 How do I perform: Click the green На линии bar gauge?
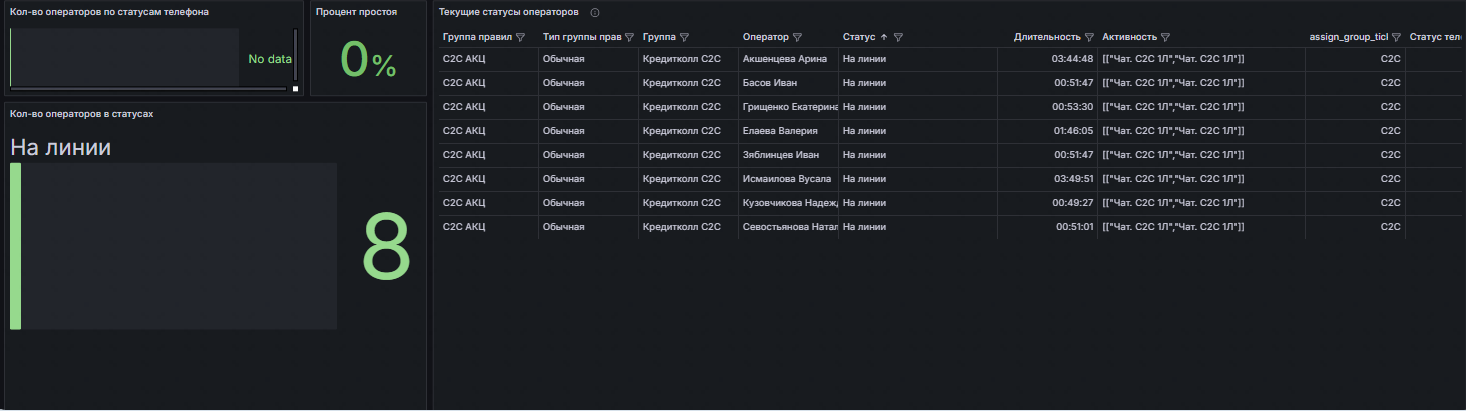[x=16, y=246]
